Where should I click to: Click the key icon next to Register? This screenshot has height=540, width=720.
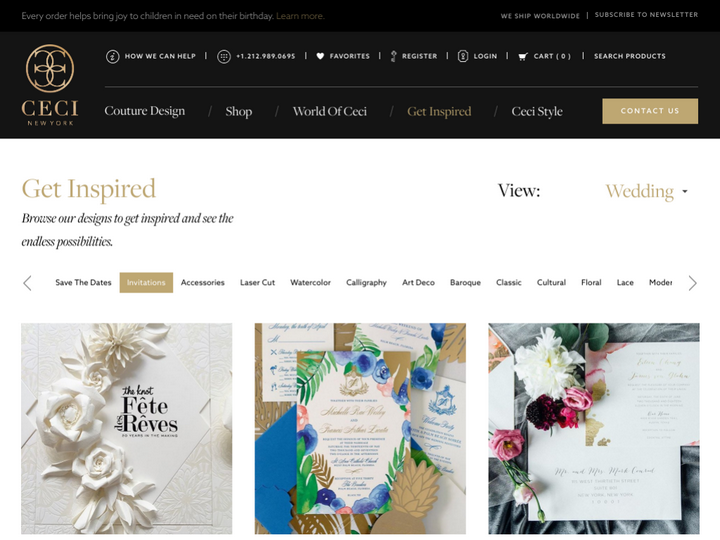pos(394,56)
